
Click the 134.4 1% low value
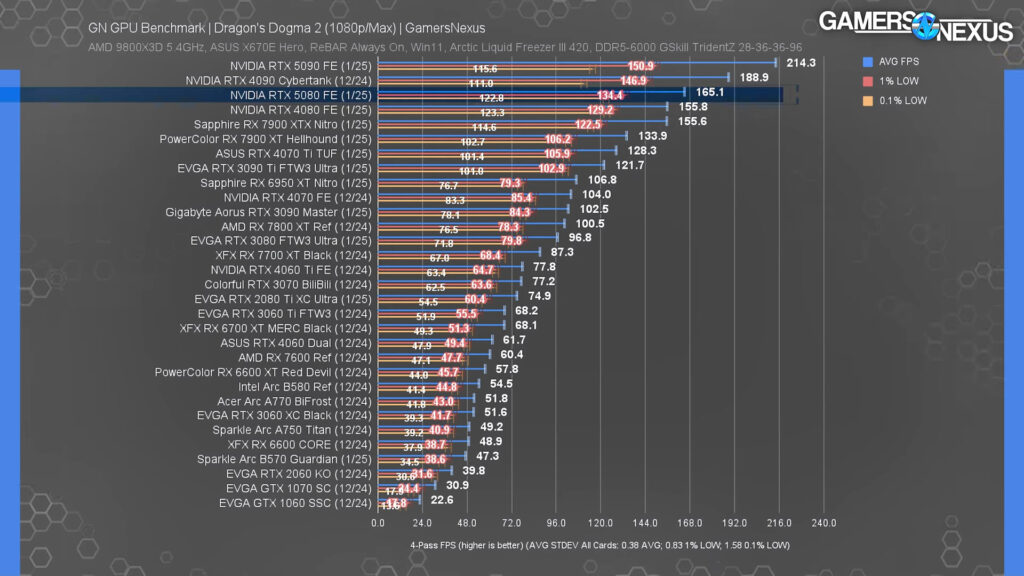coord(610,96)
